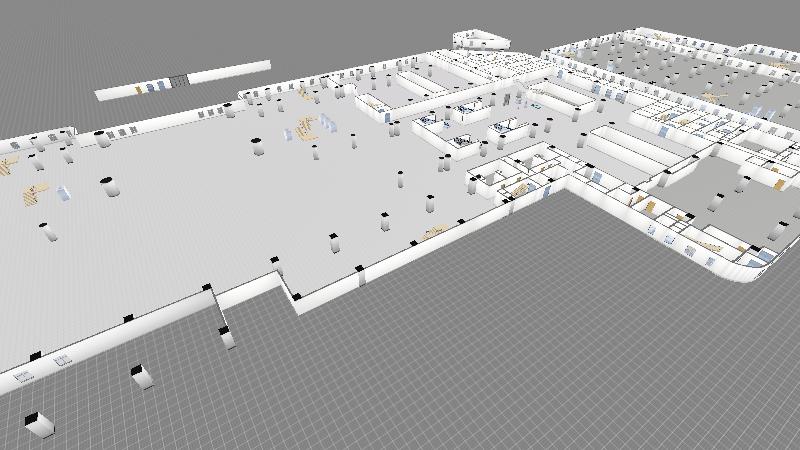Image resolution: width=800 pixels, height=450 pixels.
Task: Select the blue window pair on lower-left wall
Action: [x=64, y=359]
